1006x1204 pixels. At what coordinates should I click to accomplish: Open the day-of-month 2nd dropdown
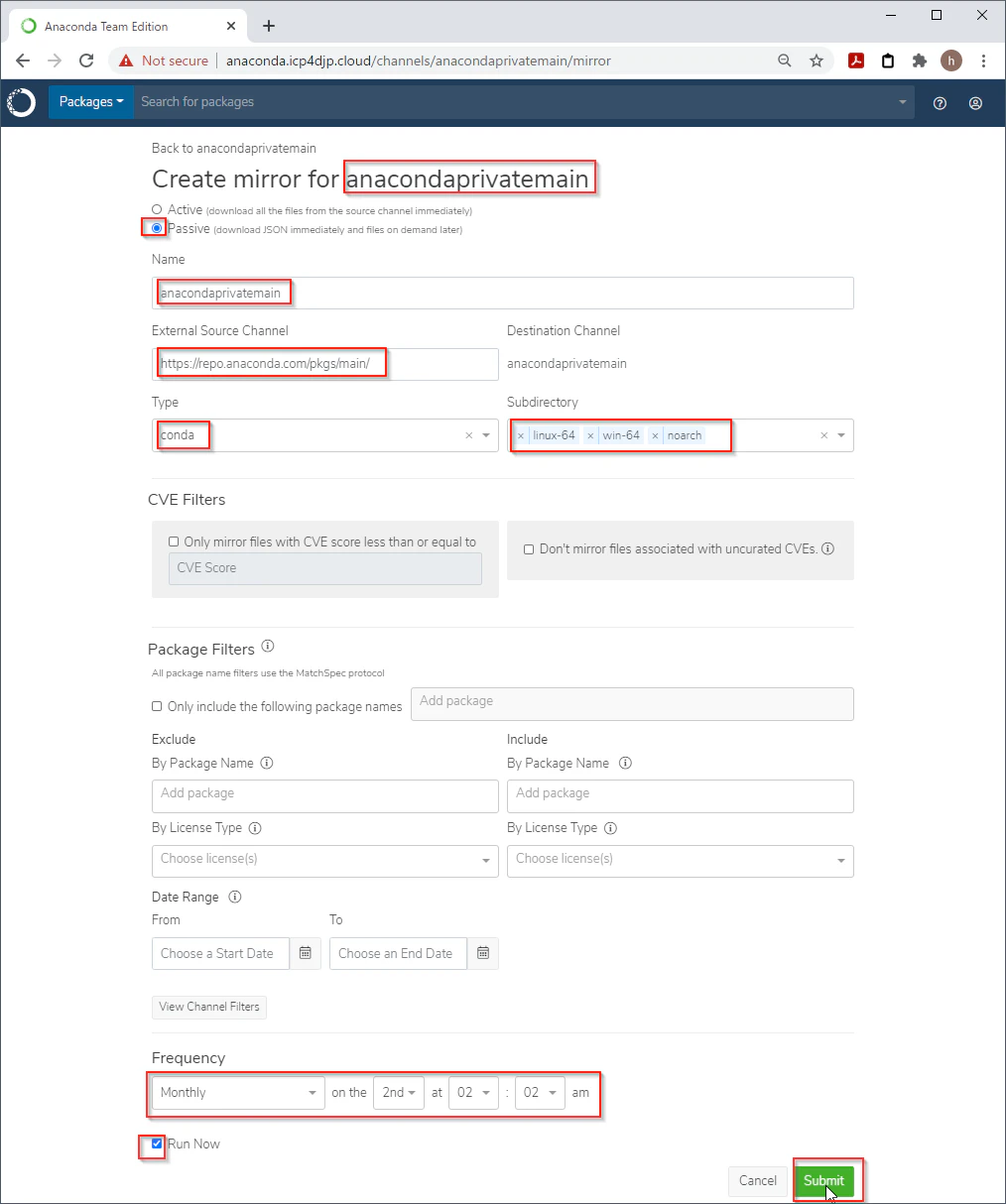pos(399,1093)
